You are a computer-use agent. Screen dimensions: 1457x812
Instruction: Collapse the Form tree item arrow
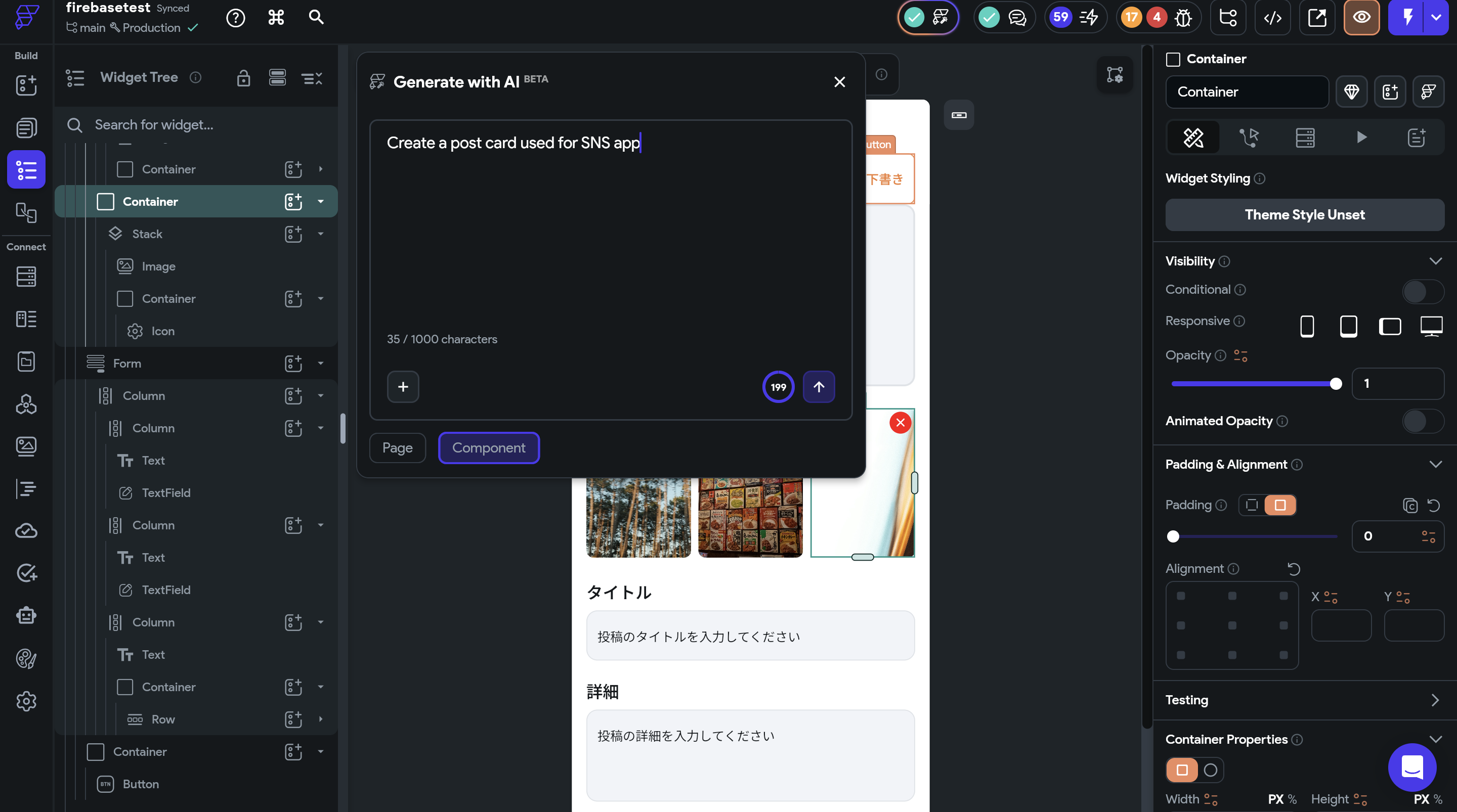click(321, 363)
